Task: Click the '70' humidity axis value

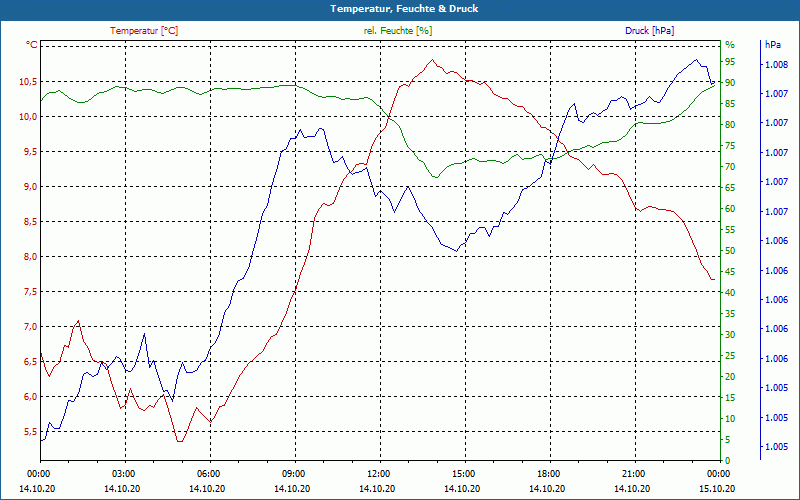Action: click(x=730, y=167)
